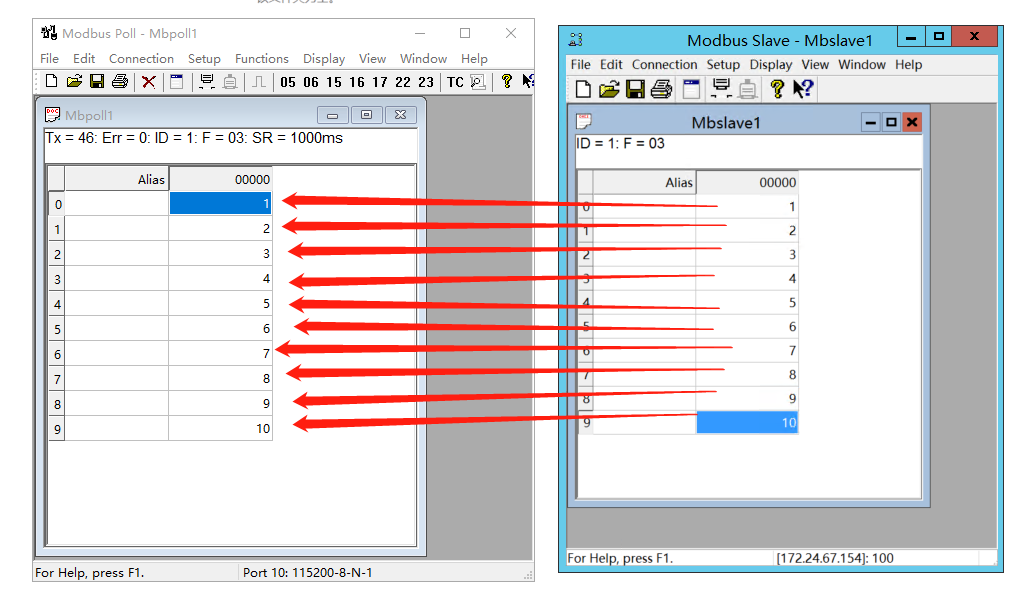Create new document in Modbus Slave toolbar
1016x591 pixels.
click(x=583, y=89)
